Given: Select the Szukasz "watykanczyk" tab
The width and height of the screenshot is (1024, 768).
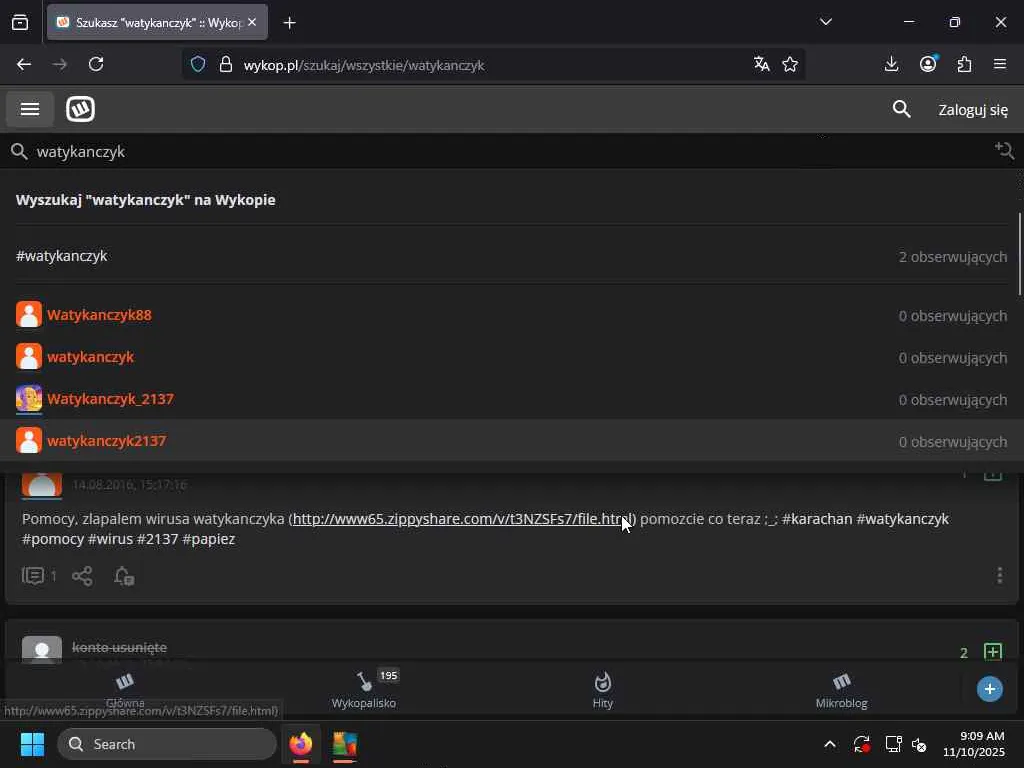Looking at the screenshot, I should point(157,22).
